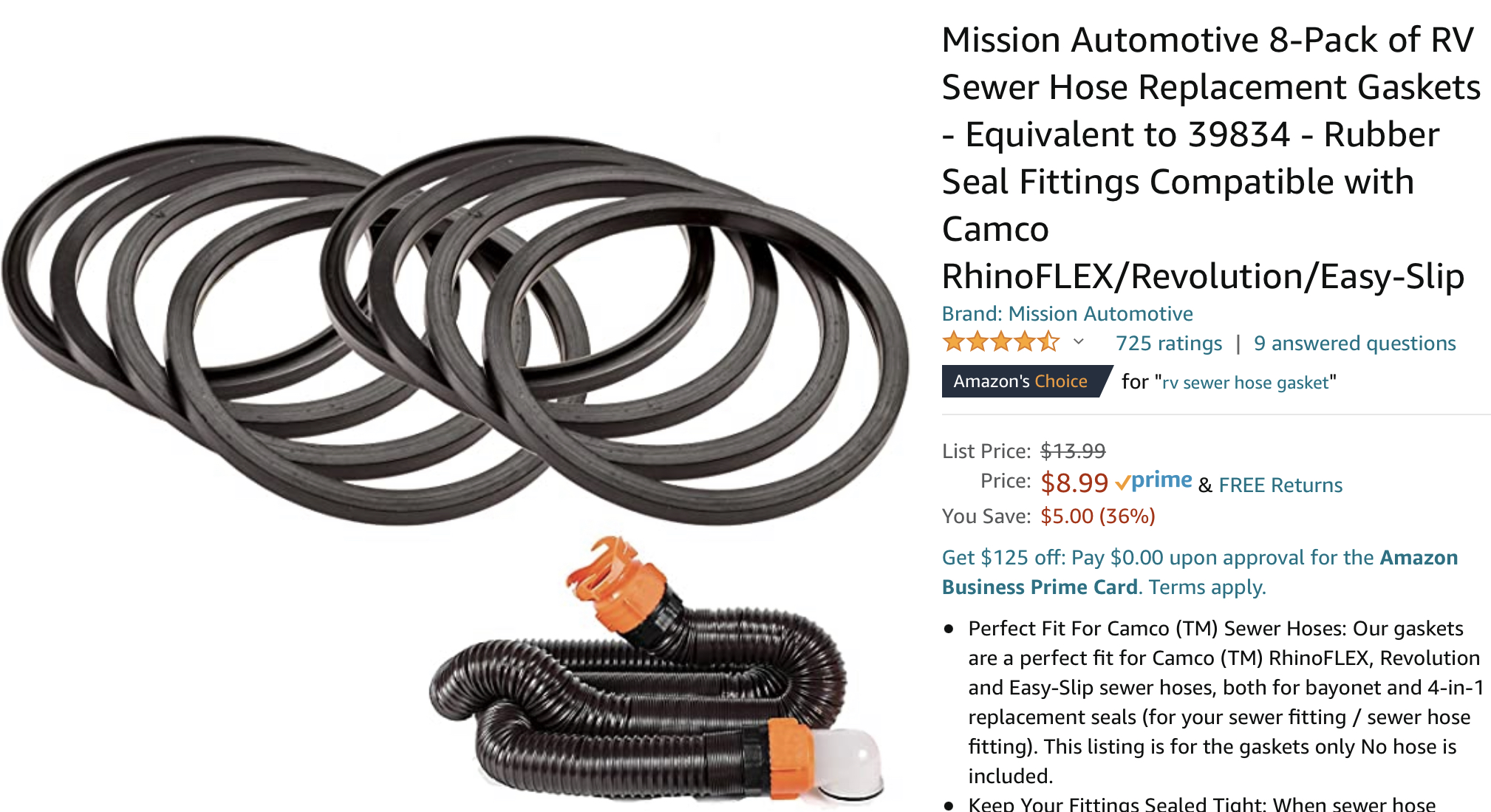Click the gasket rings product image
Image resolution: width=1491 pixels, height=812 pixels.
pos(454,330)
